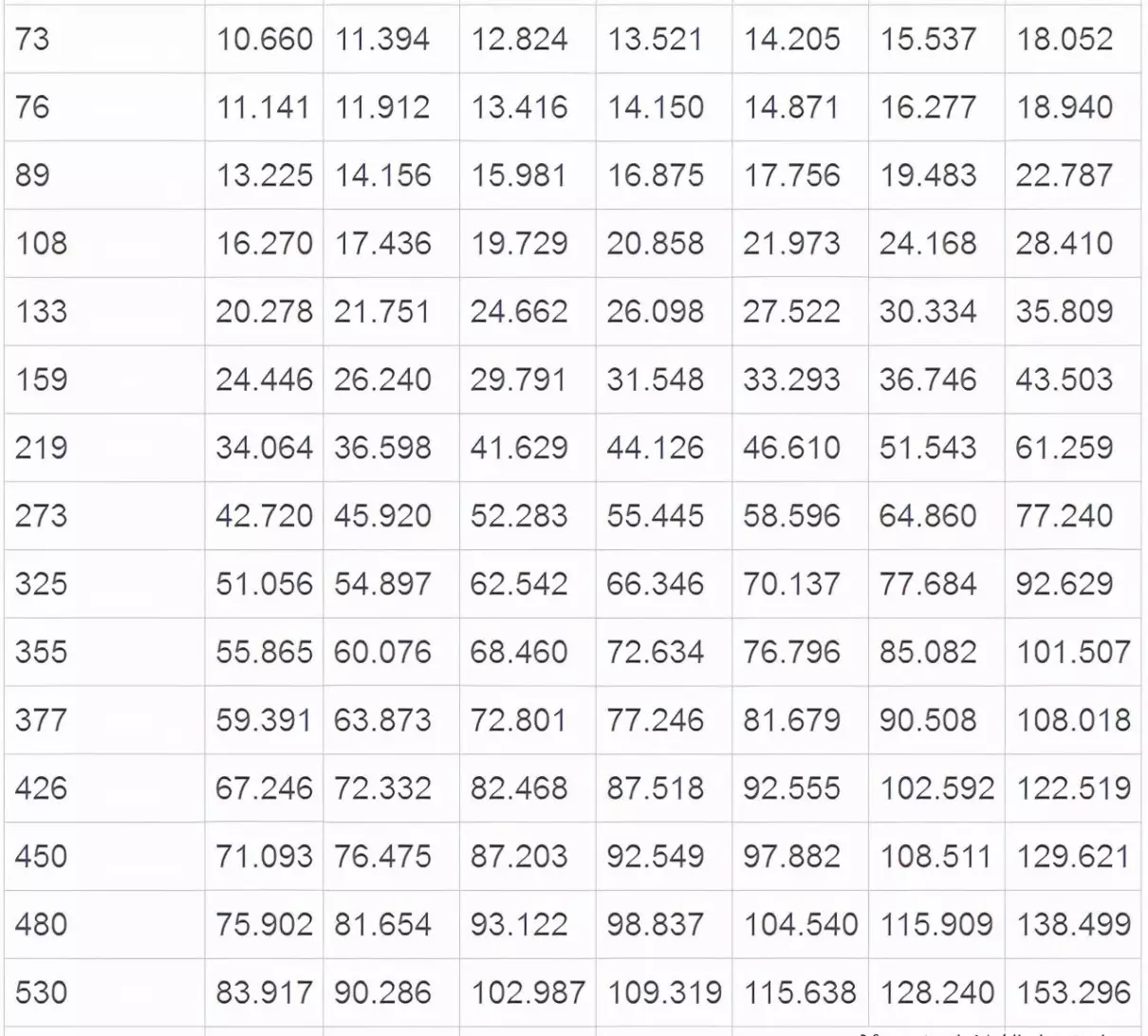Click the cell reading 101.507

click(x=1073, y=653)
